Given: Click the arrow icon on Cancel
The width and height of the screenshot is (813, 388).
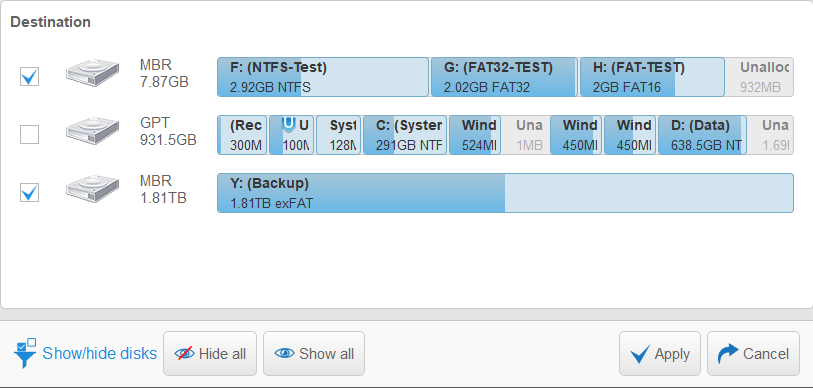Looking at the screenshot, I should [x=728, y=354].
